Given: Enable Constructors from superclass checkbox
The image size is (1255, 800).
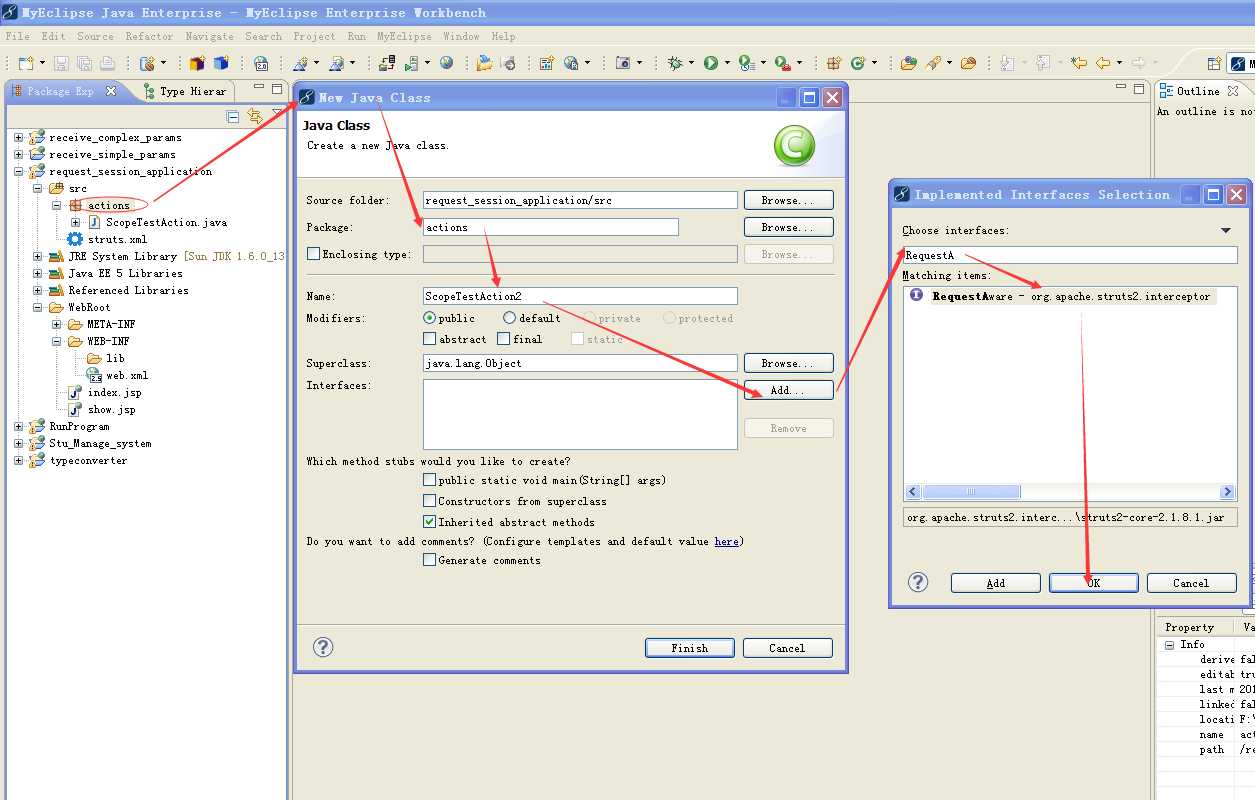Looking at the screenshot, I should click(x=430, y=501).
